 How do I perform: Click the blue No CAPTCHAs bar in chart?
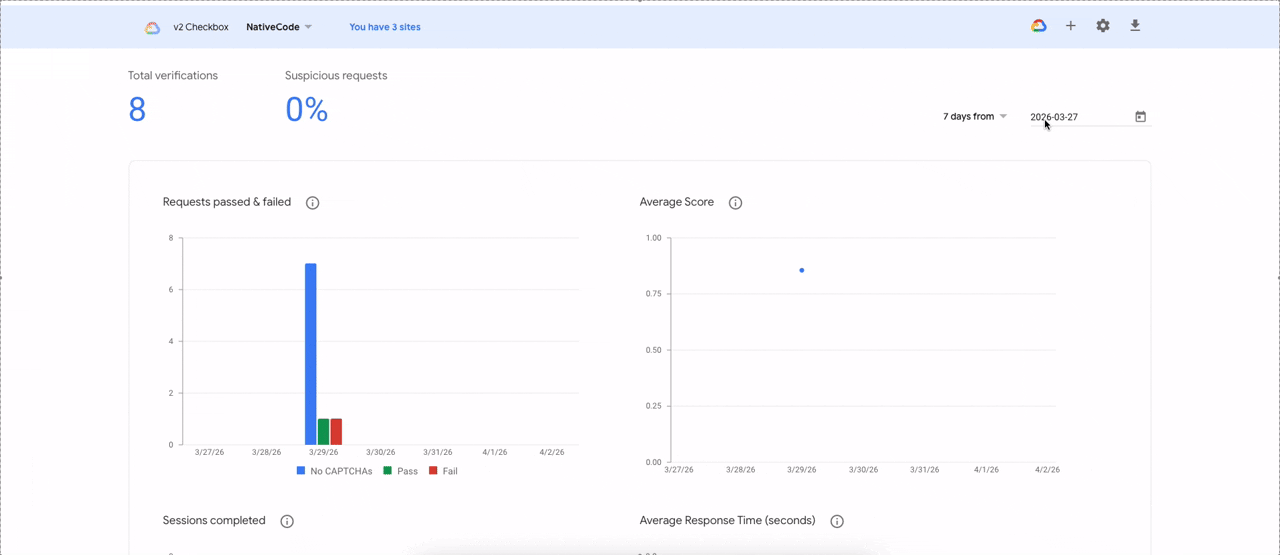[x=311, y=354]
